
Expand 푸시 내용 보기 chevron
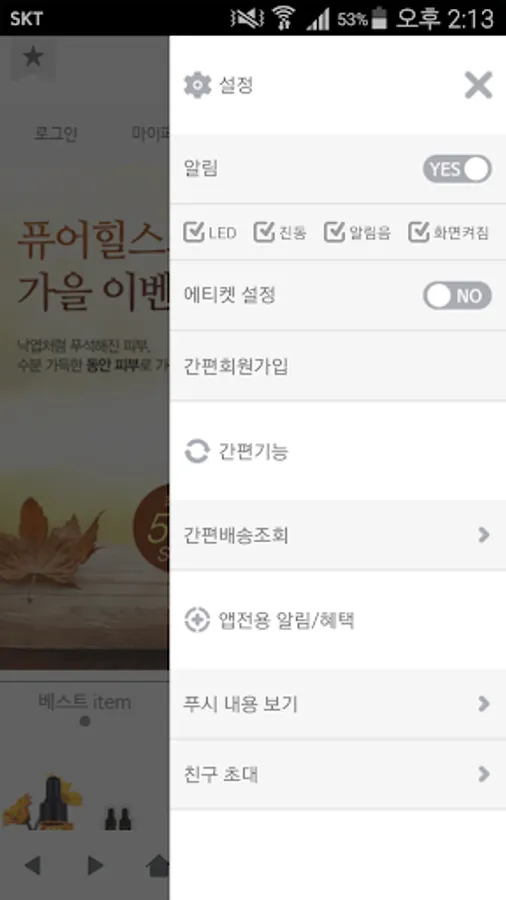[x=484, y=704]
